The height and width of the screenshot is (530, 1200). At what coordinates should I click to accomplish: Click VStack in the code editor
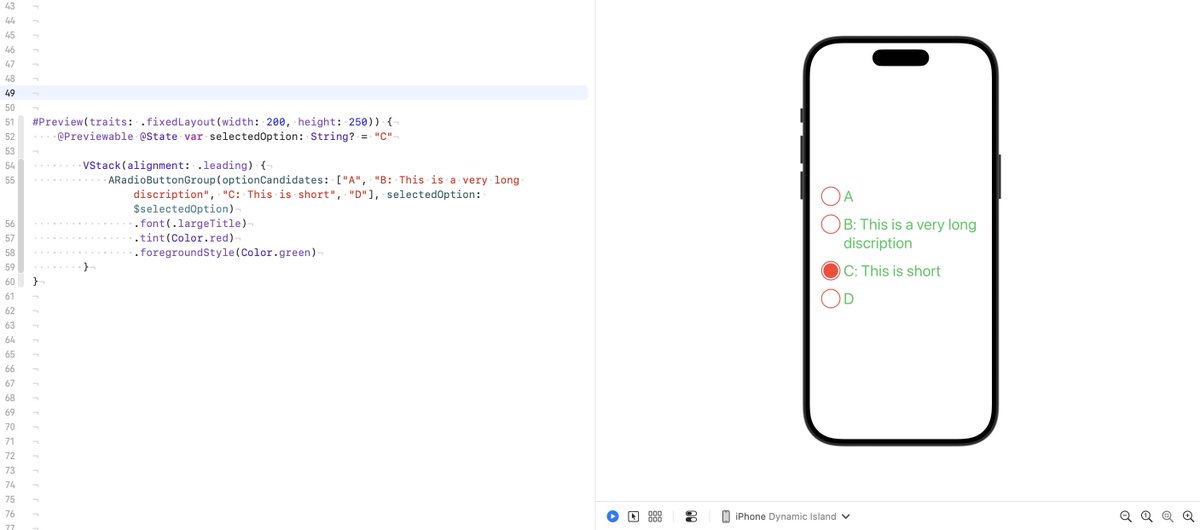pyautogui.click(x=102, y=164)
